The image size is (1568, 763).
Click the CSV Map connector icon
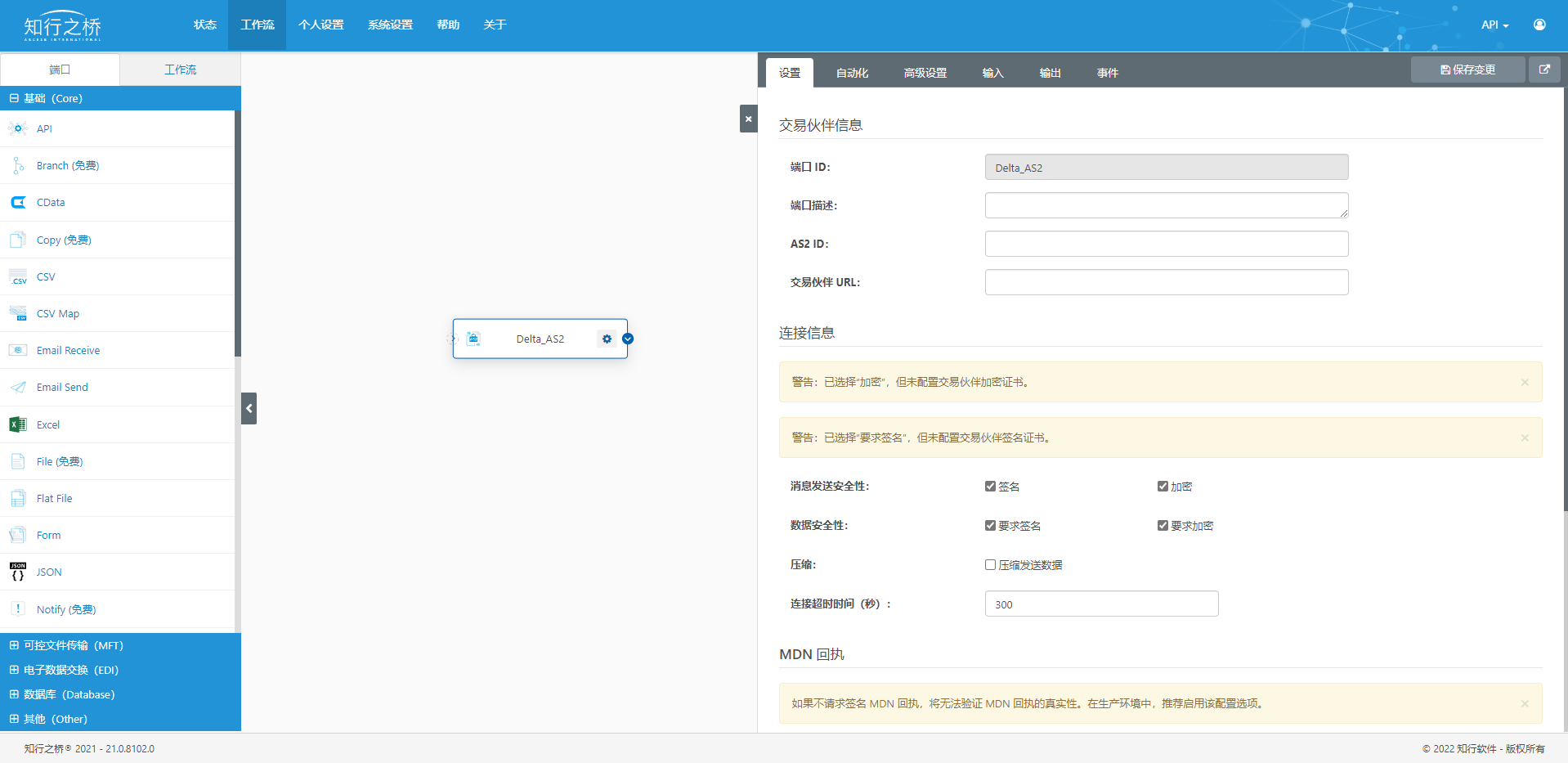(x=18, y=313)
